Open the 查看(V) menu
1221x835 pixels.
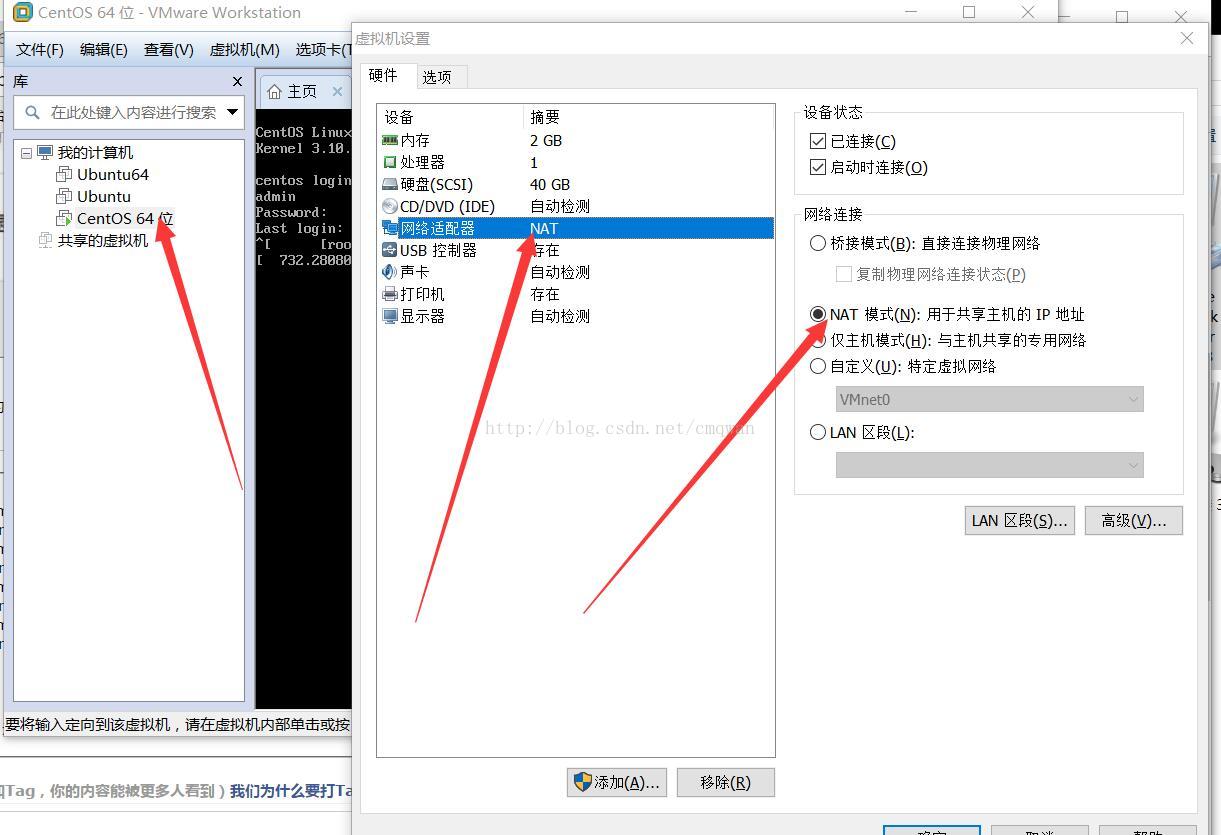coord(169,50)
